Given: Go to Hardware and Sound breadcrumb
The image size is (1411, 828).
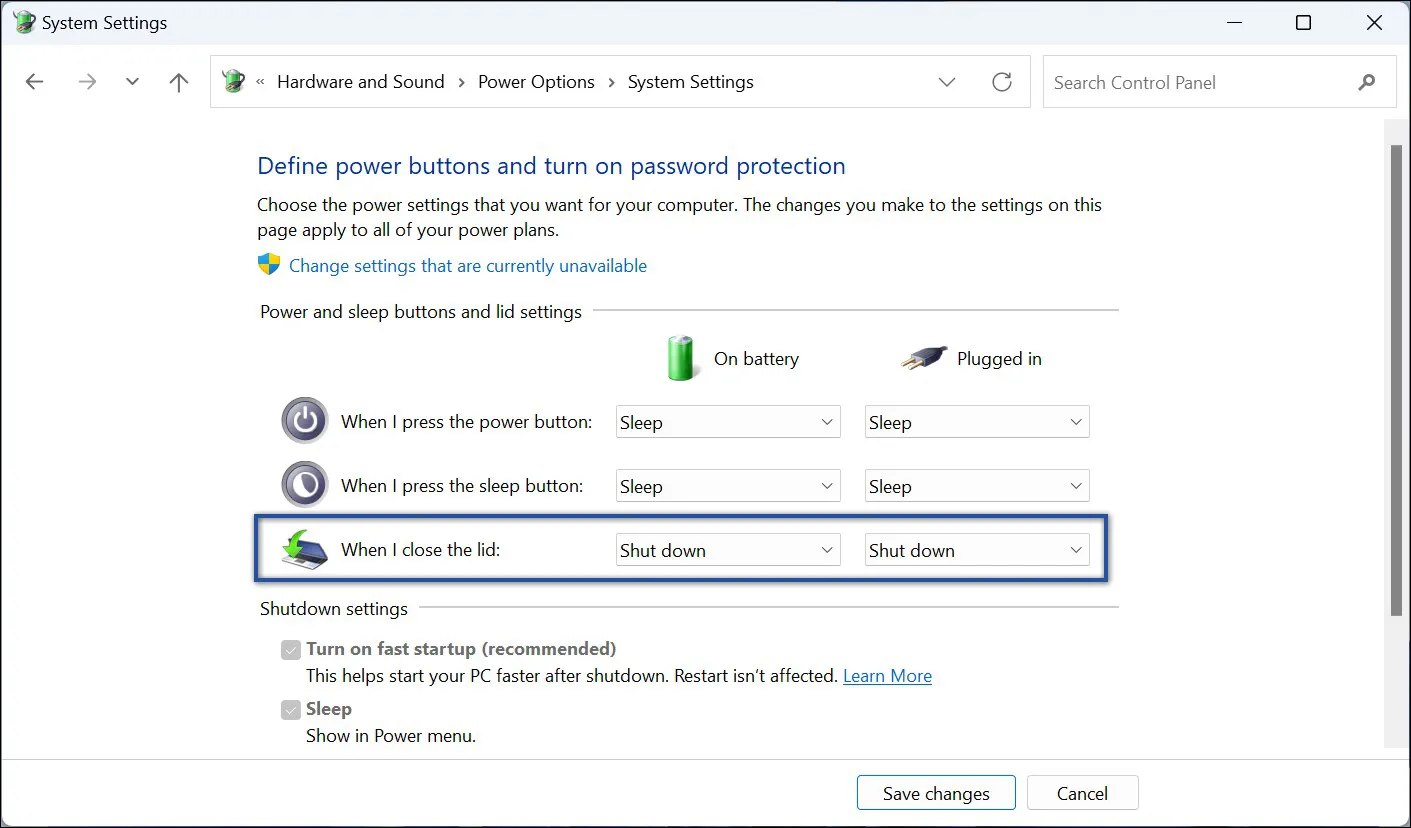Looking at the screenshot, I should point(360,82).
